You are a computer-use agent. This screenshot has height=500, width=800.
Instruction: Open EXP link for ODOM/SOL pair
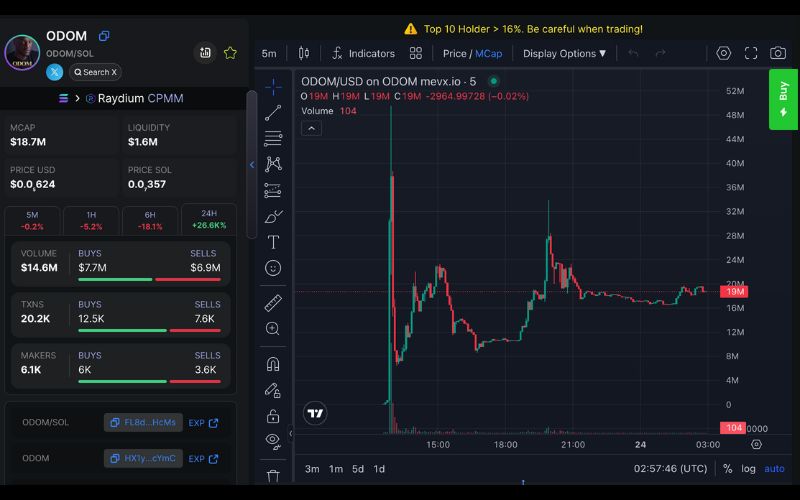[204, 423]
